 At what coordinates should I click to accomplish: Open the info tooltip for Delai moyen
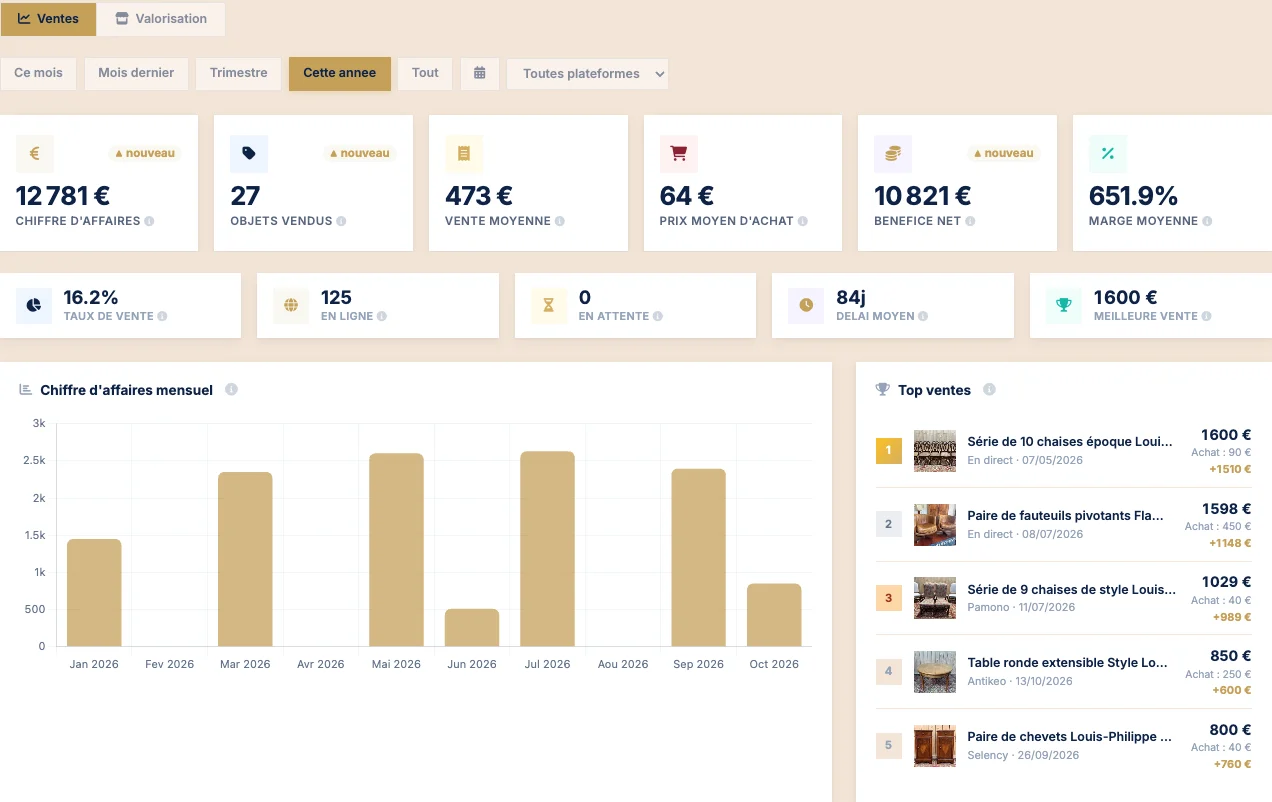(x=923, y=316)
